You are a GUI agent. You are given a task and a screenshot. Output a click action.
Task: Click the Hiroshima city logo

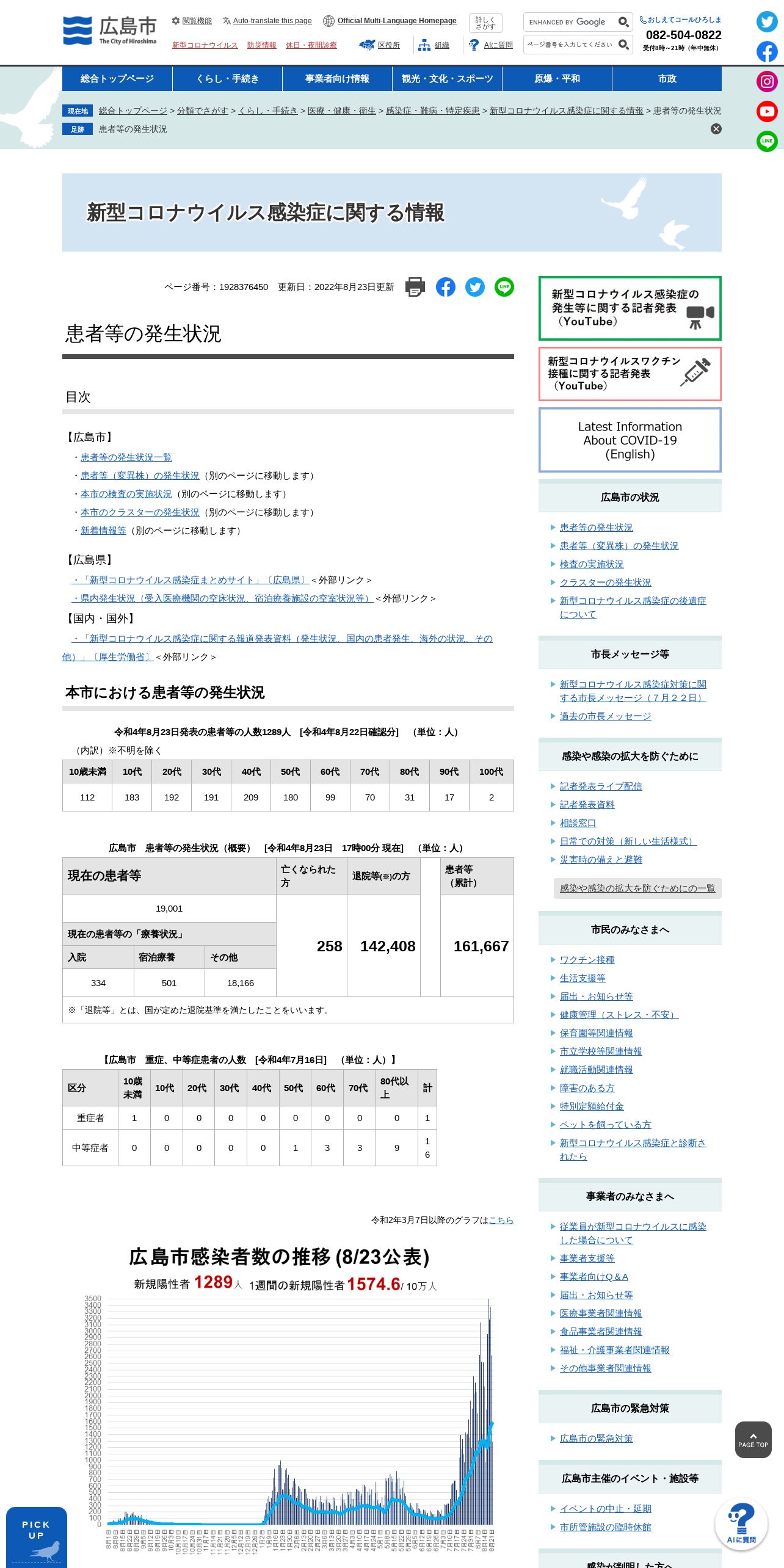coord(110,31)
